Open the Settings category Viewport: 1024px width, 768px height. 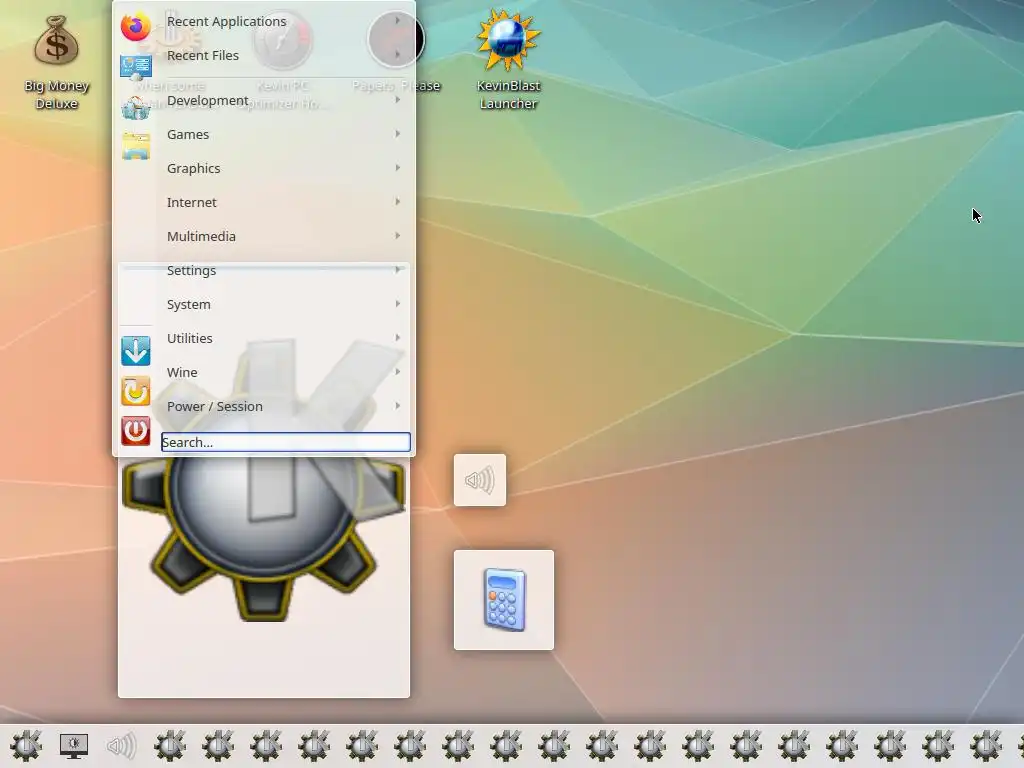285,270
